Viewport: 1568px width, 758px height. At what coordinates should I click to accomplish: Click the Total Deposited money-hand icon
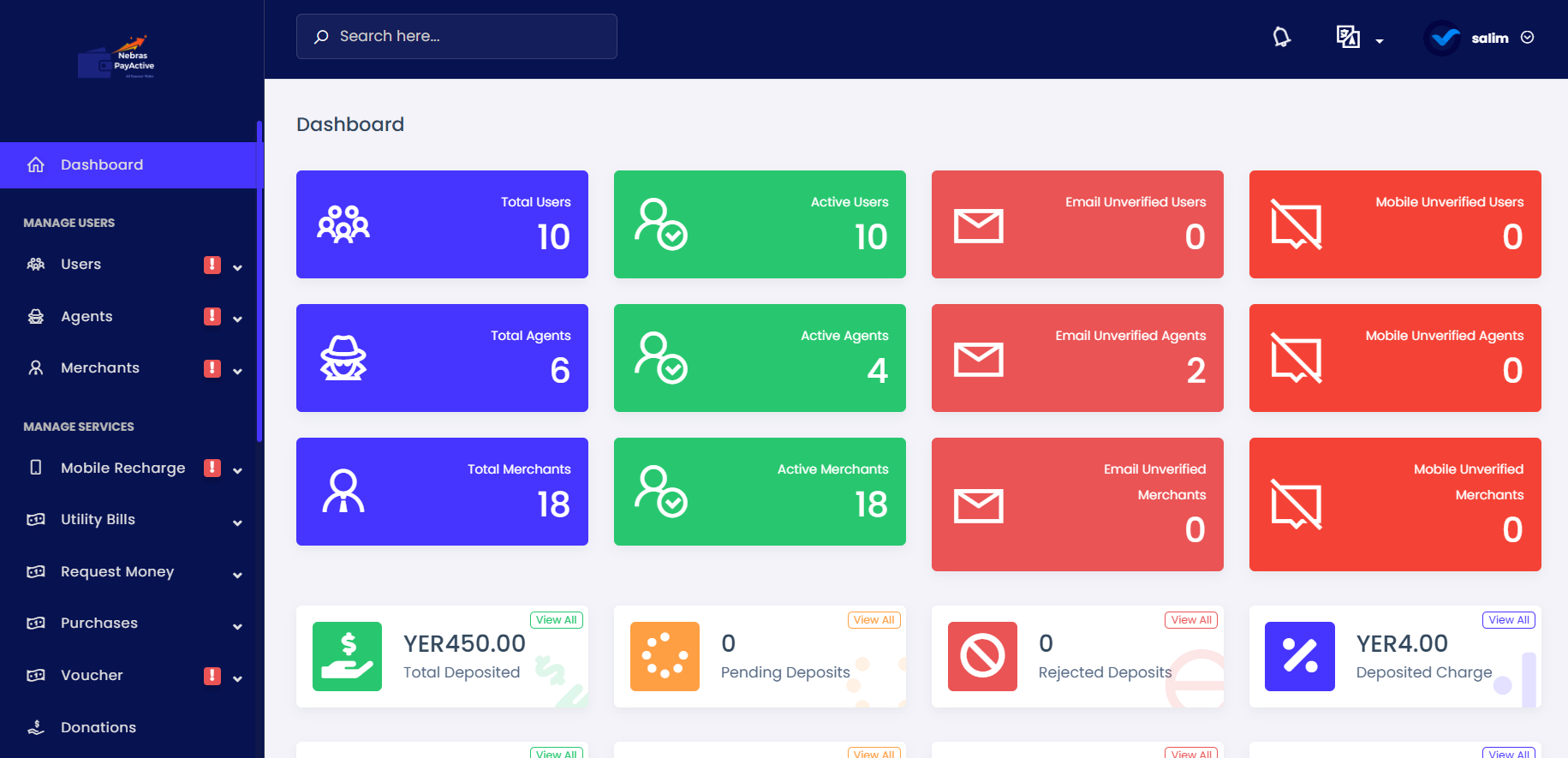tap(347, 656)
